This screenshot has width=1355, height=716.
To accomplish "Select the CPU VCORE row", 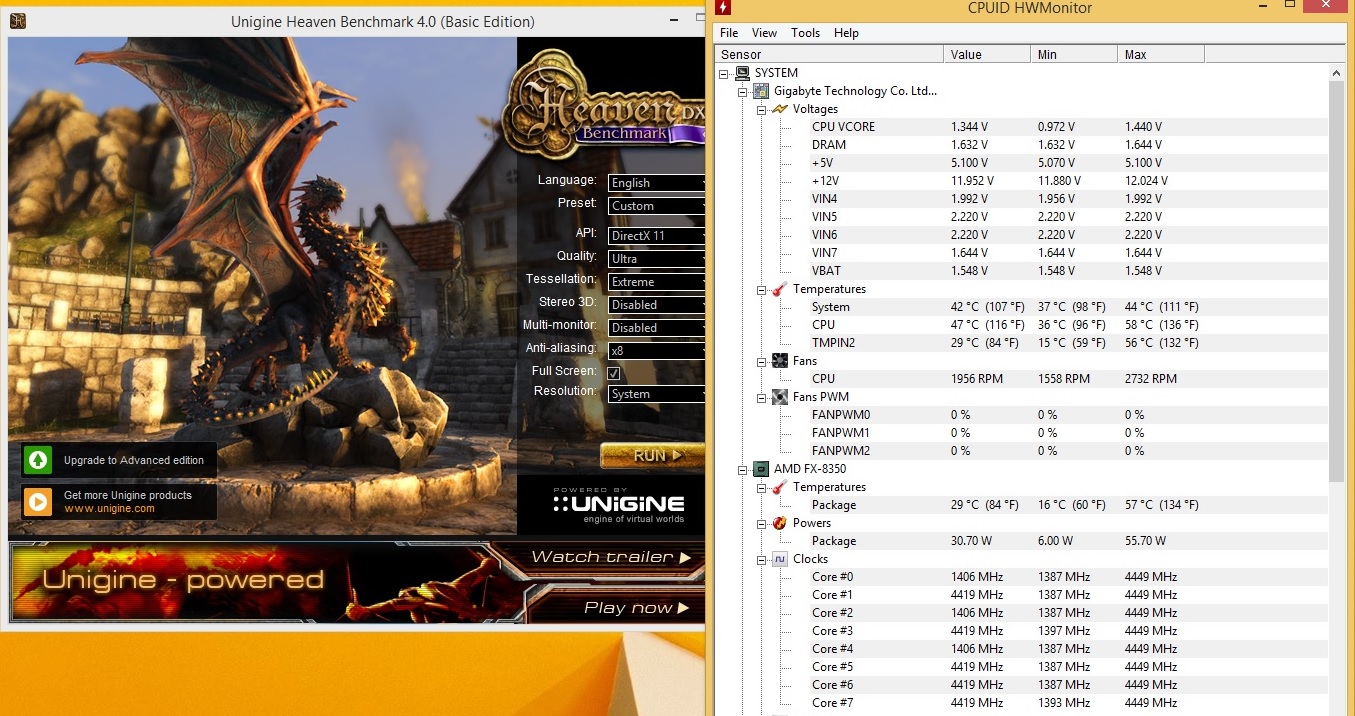I will point(1069,127).
